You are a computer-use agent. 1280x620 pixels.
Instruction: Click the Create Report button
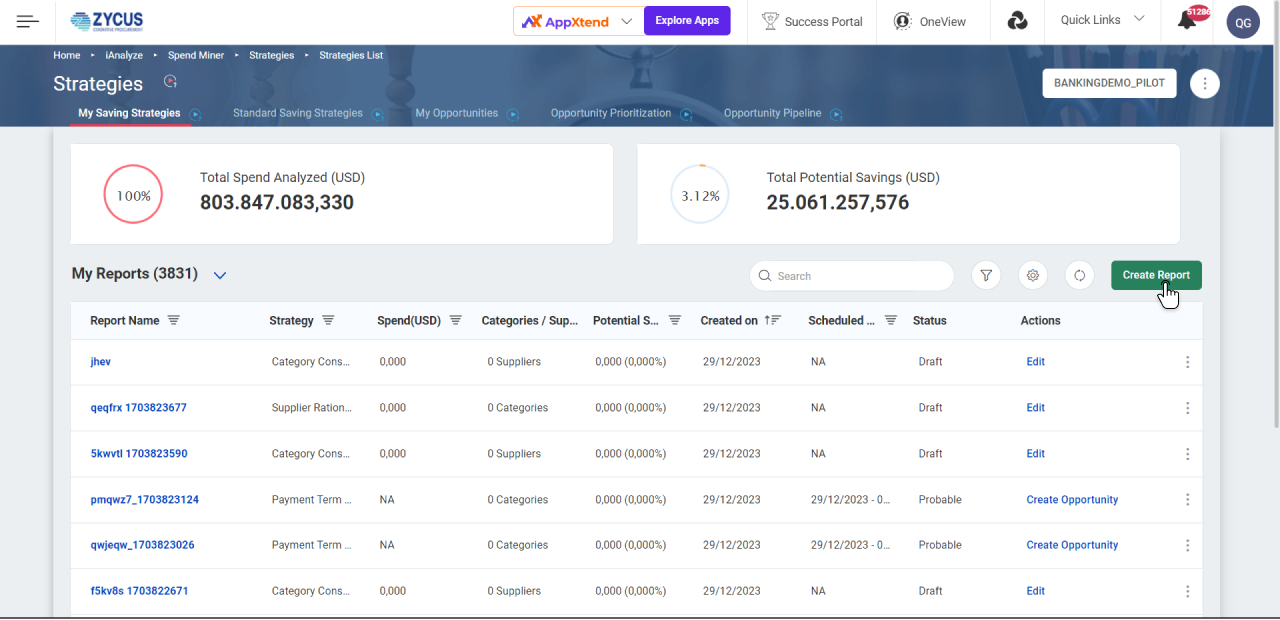pyautogui.click(x=1156, y=276)
